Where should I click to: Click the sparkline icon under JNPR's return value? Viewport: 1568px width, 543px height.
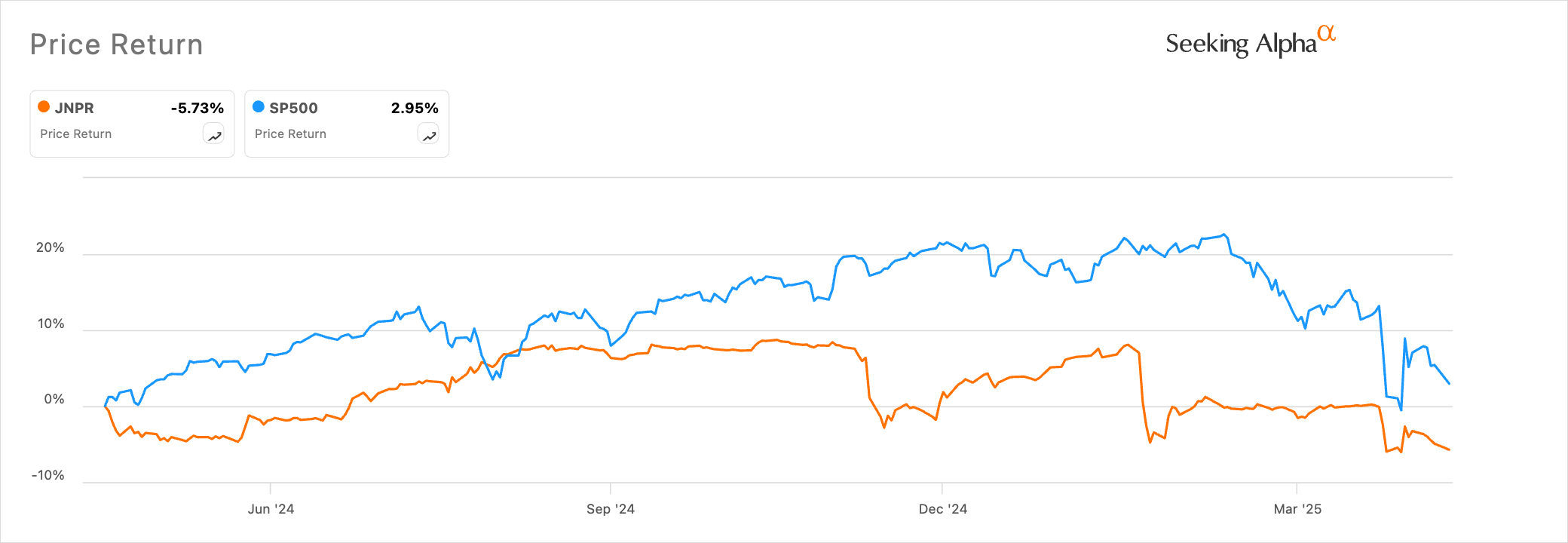[213, 133]
